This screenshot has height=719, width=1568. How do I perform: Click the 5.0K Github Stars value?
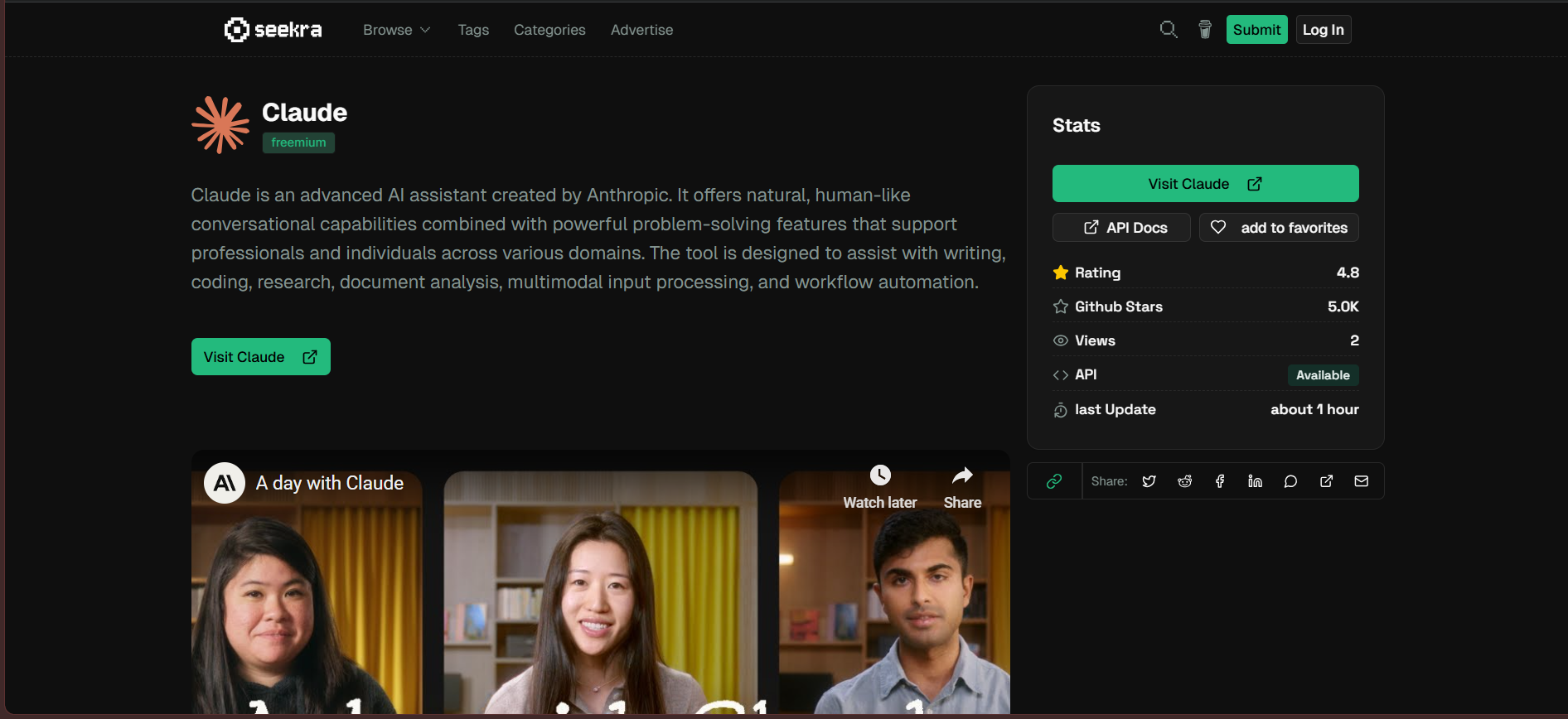click(1343, 306)
